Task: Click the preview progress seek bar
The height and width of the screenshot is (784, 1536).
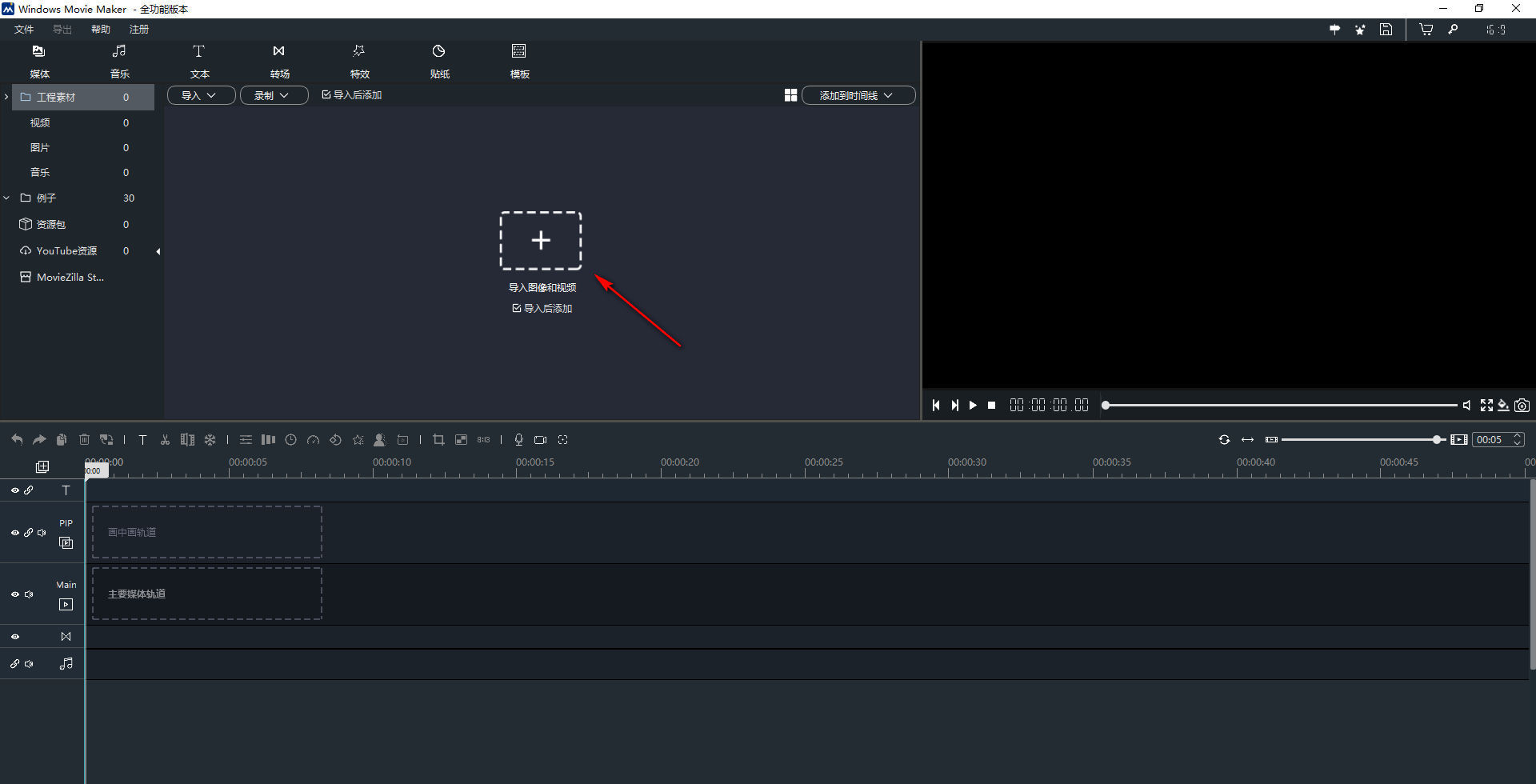Action: click(1280, 406)
